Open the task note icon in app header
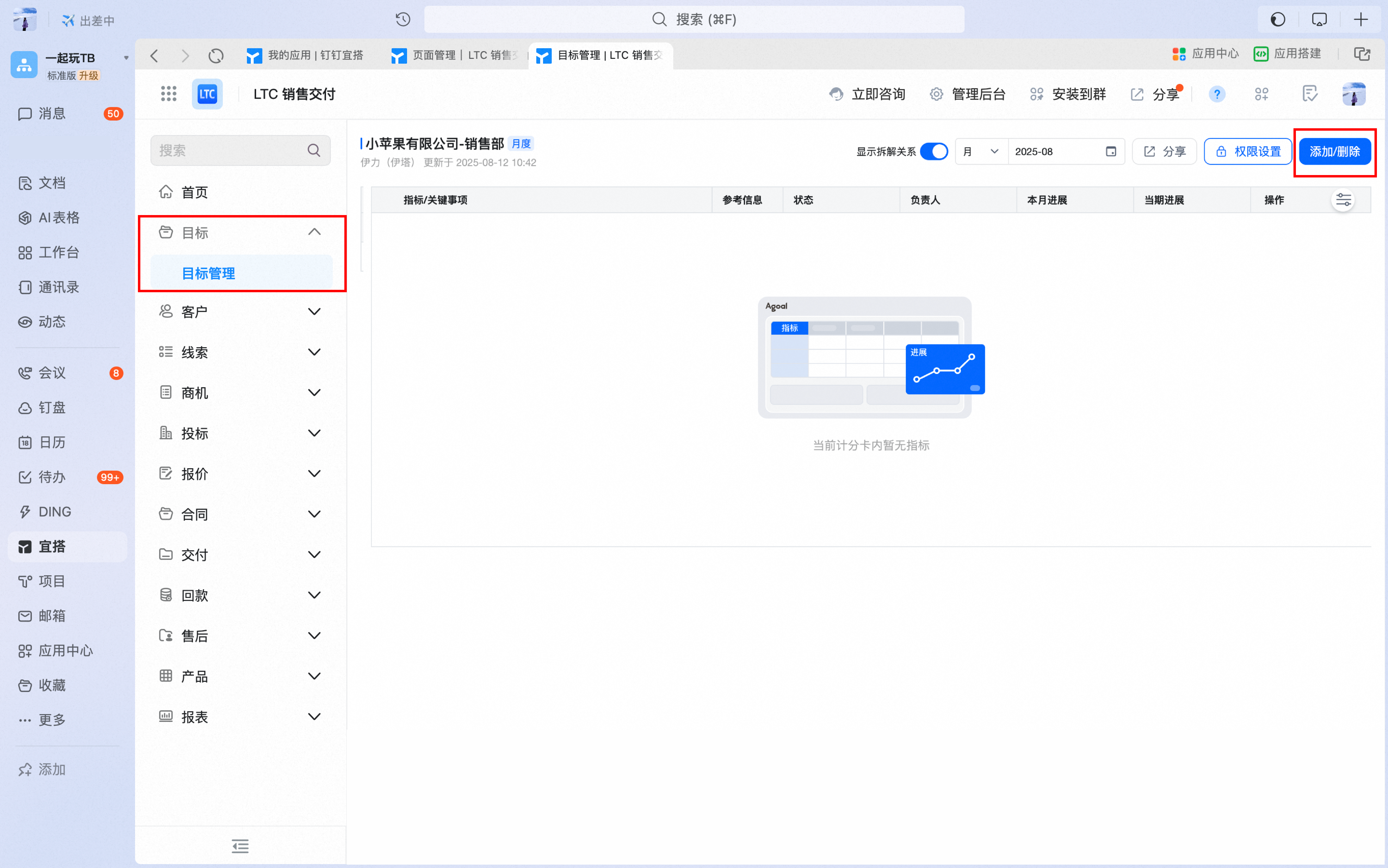 1309,94
